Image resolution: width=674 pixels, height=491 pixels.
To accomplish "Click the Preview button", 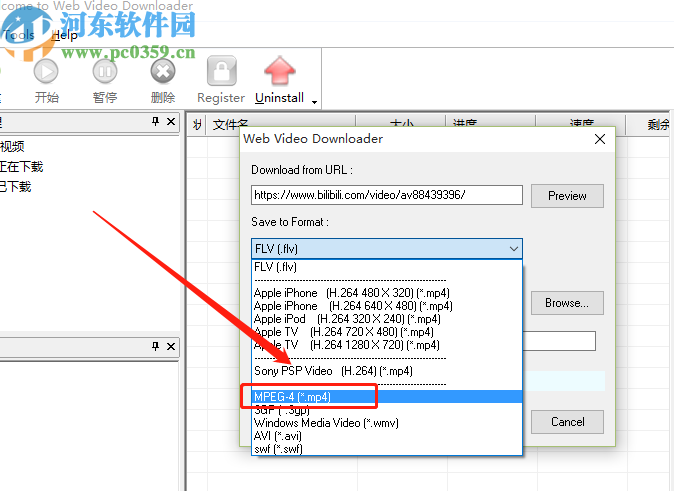I will (x=567, y=196).
